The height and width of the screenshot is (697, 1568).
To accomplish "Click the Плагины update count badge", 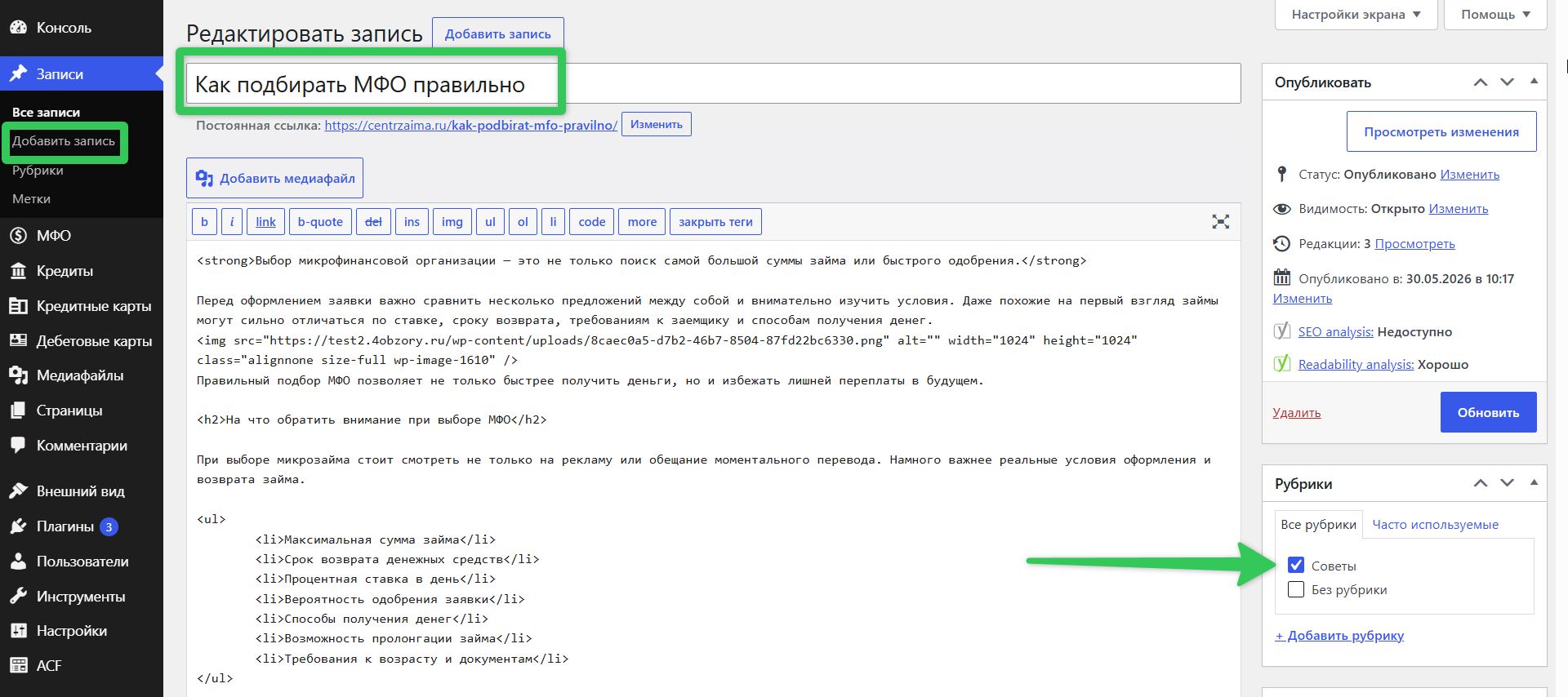I will tap(109, 526).
